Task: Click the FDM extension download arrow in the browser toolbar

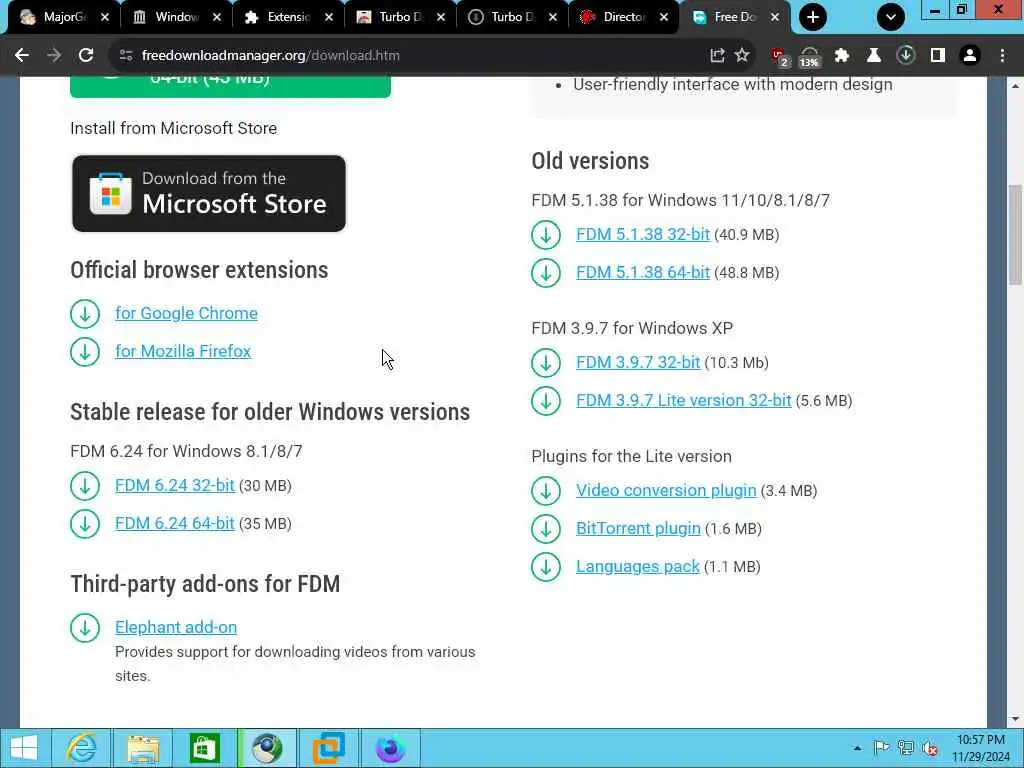Action: pyautogui.click(x=906, y=56)
